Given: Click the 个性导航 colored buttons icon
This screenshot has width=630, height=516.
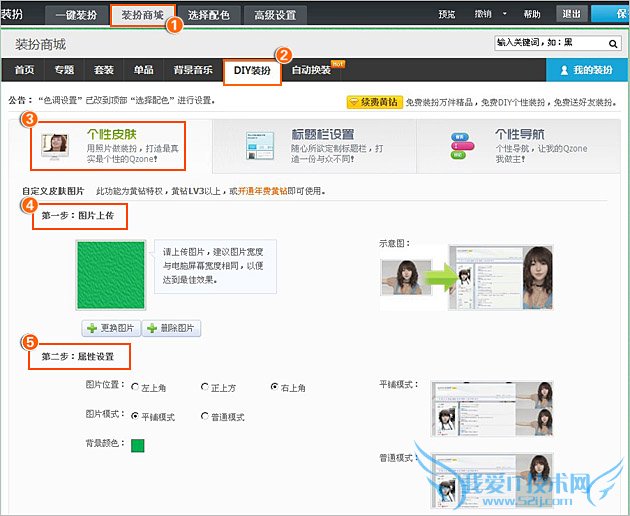Looking at the screenshot, I should click(x=460, y=146).
